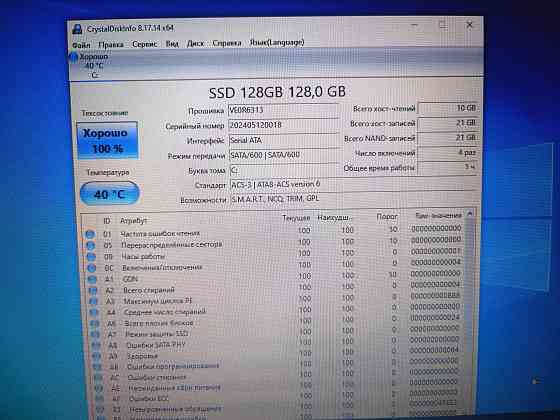Click the status icon of row A2
The height and width of the screenshot is (420, 560).
point(93,290)
